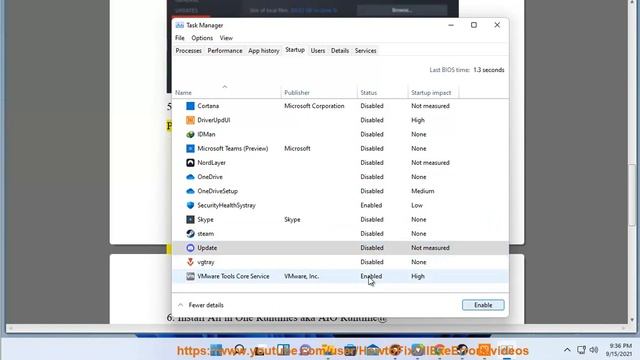The width and height of the screenshot is (640, 360).
Task: Open the File menu
Action: click(180, 38)
